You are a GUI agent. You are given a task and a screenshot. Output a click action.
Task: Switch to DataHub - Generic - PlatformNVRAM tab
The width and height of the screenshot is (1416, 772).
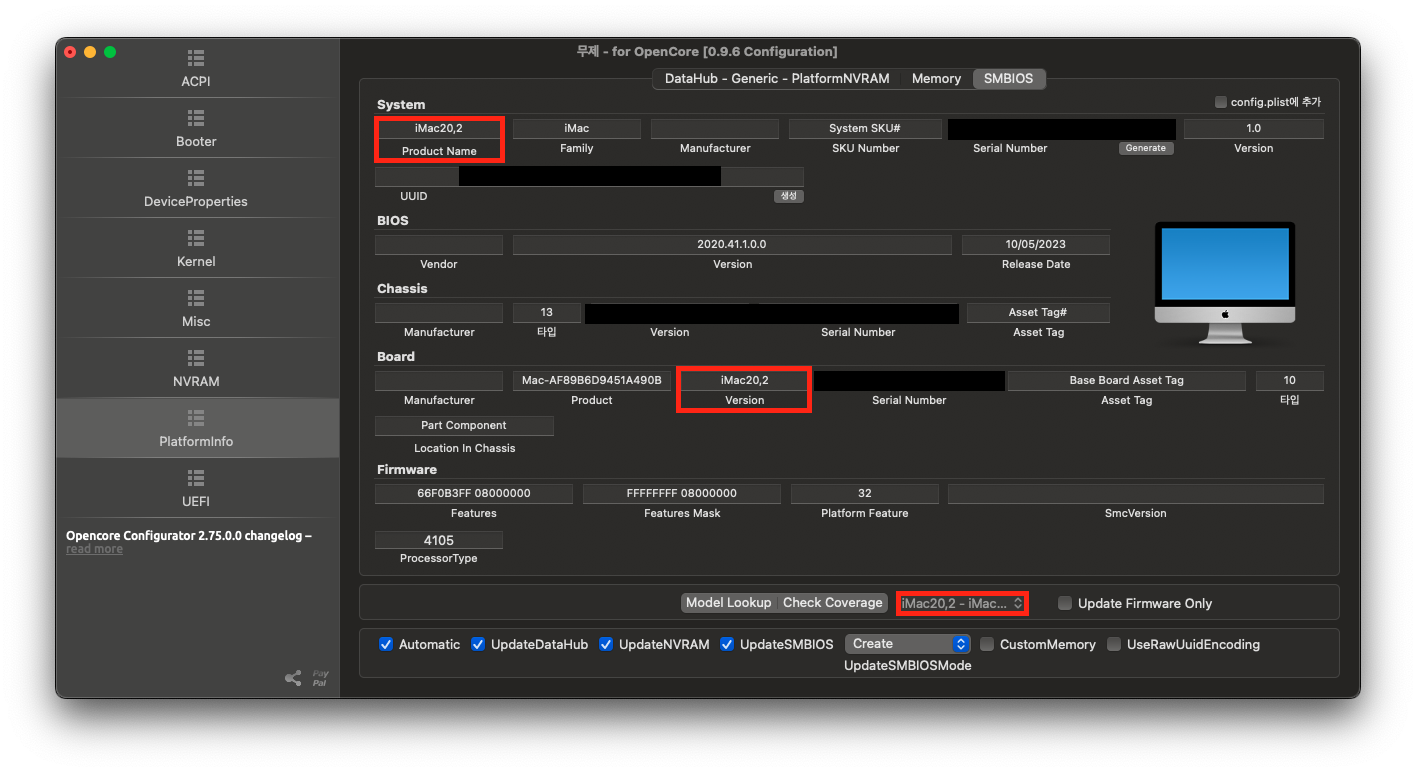[x=778, y=78]
